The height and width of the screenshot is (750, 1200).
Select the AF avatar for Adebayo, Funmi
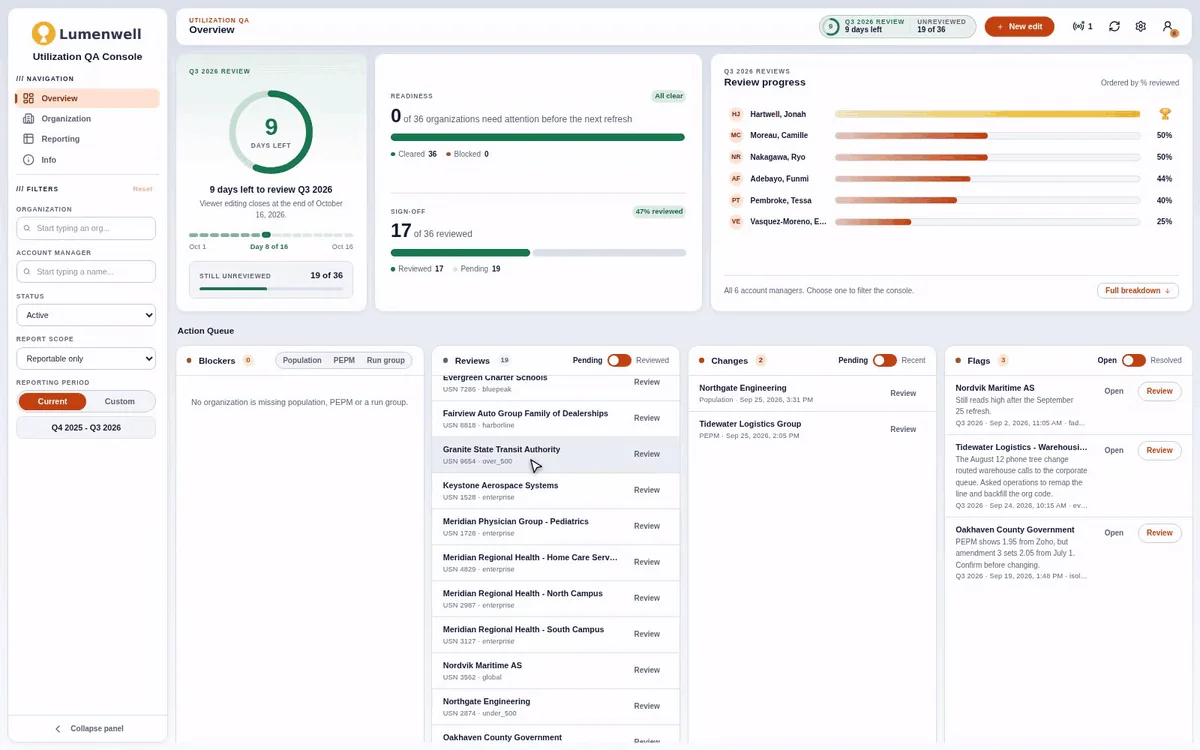click(736, 179)
